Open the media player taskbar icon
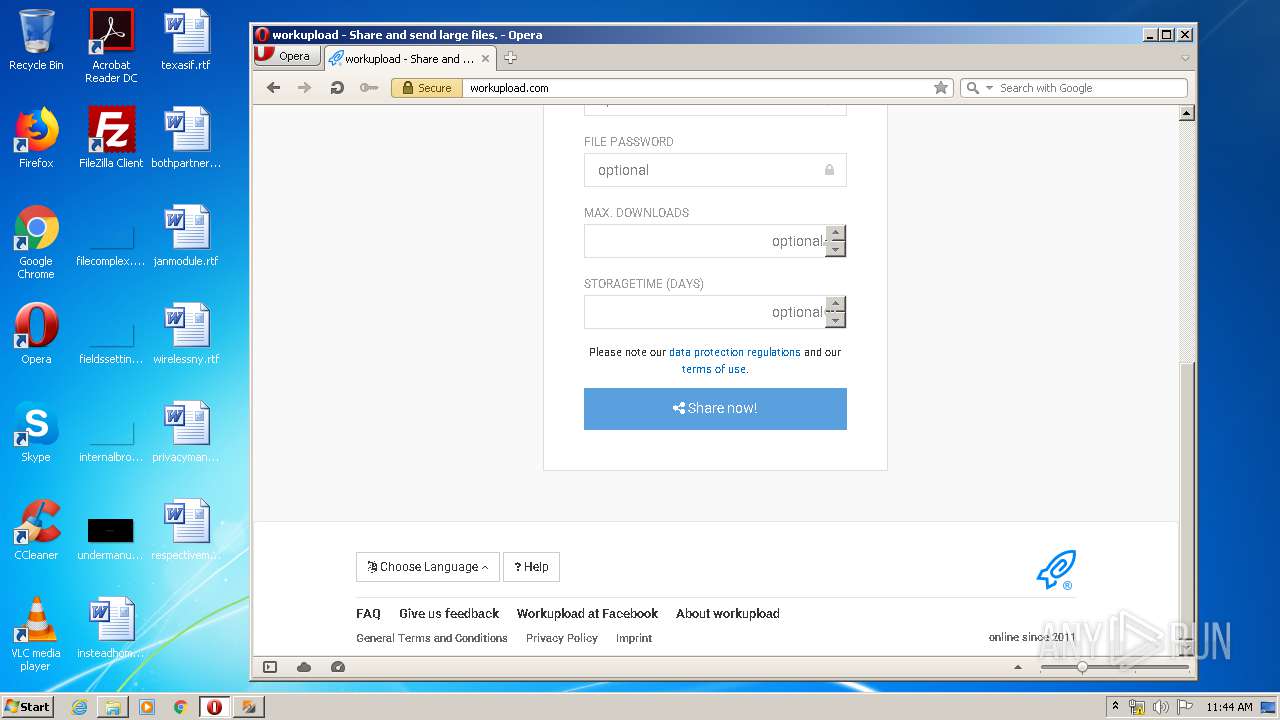 pyautogui.click(x=147, y=707)
